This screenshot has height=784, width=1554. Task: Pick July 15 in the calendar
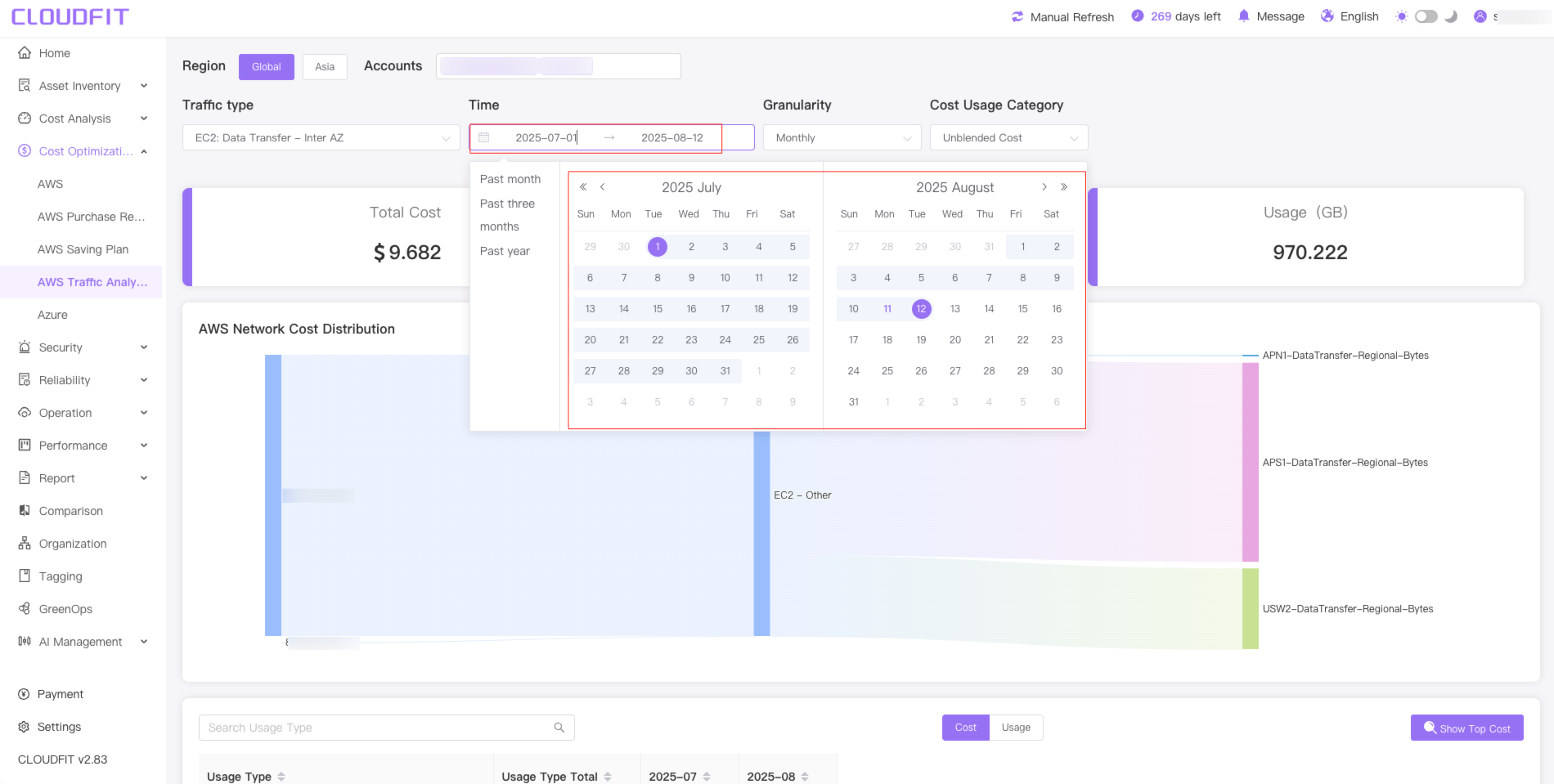point(658,309)
